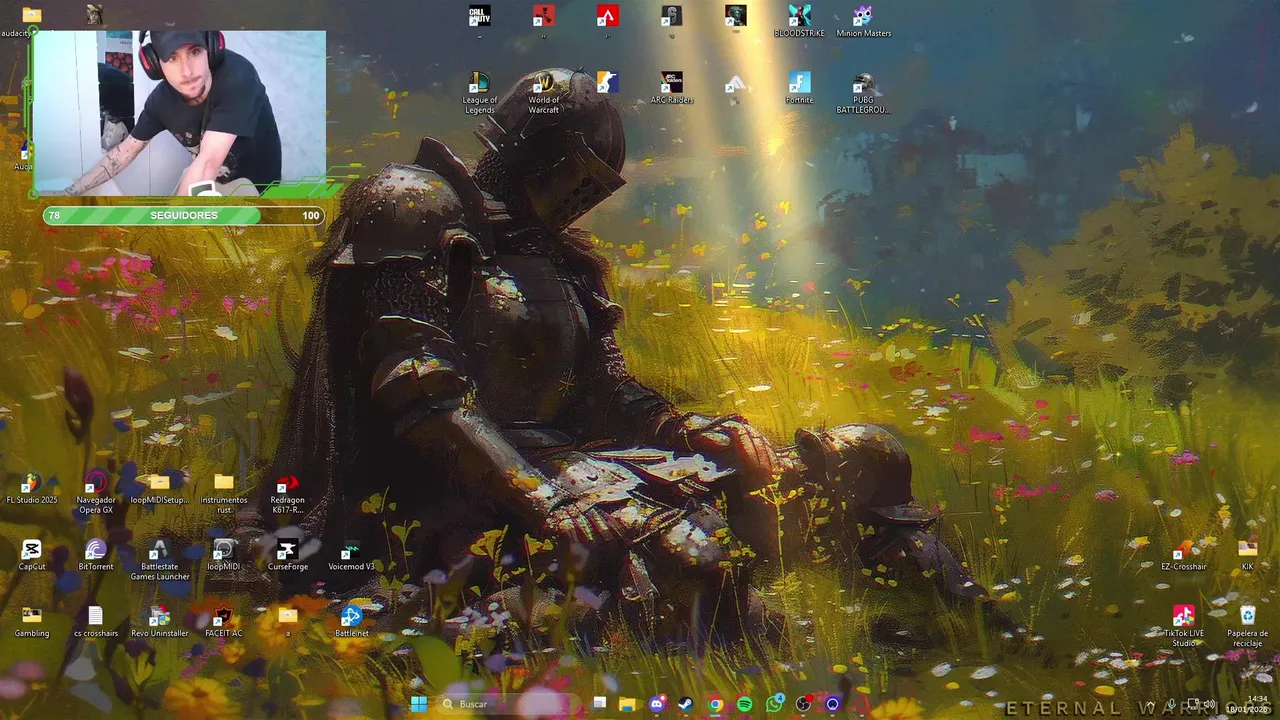Select the KIK folder icon
The height and width of the screenshot is (720, 1280).
(1247, 555)
